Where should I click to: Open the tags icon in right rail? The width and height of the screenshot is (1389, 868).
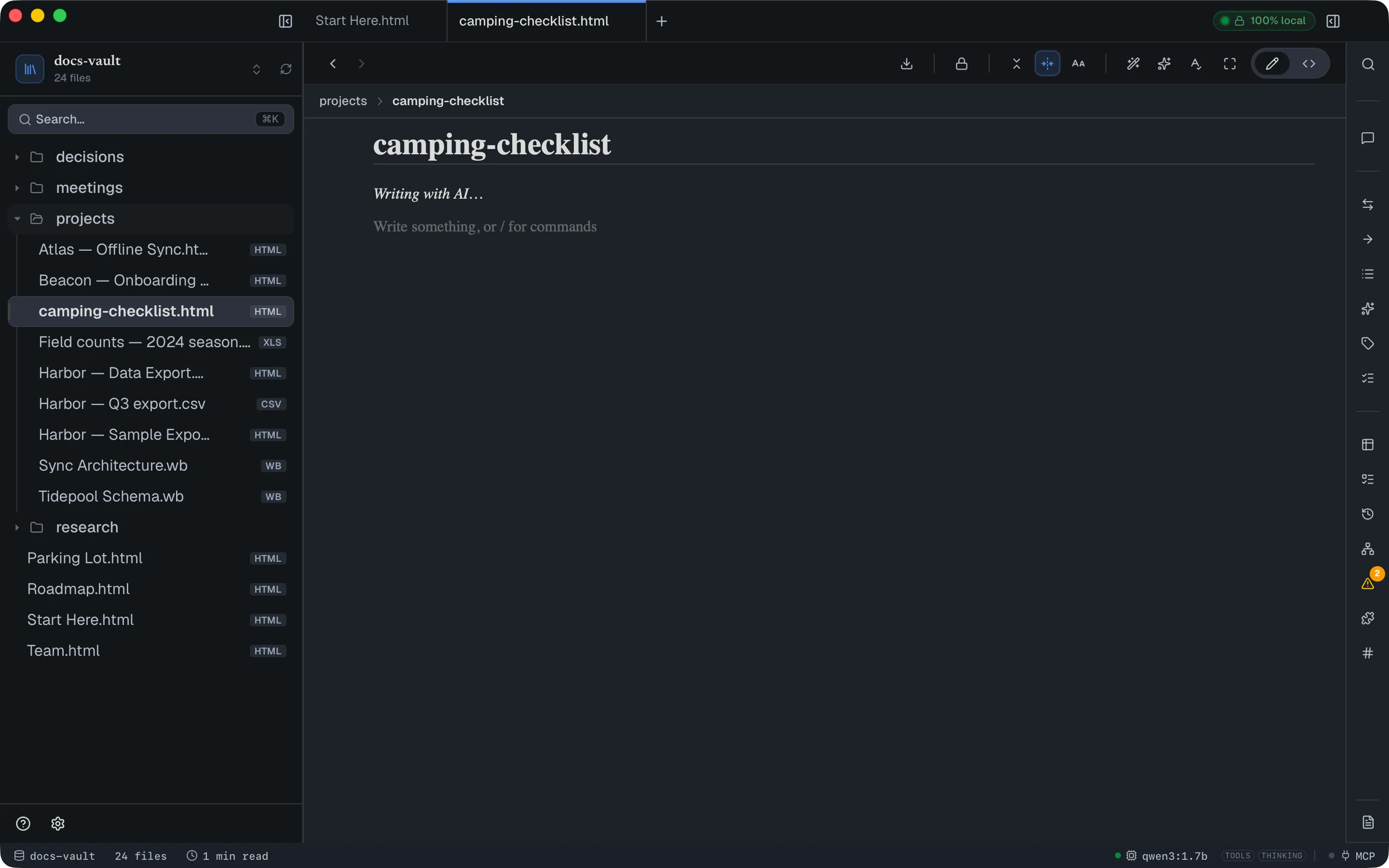coord(1368,343)
